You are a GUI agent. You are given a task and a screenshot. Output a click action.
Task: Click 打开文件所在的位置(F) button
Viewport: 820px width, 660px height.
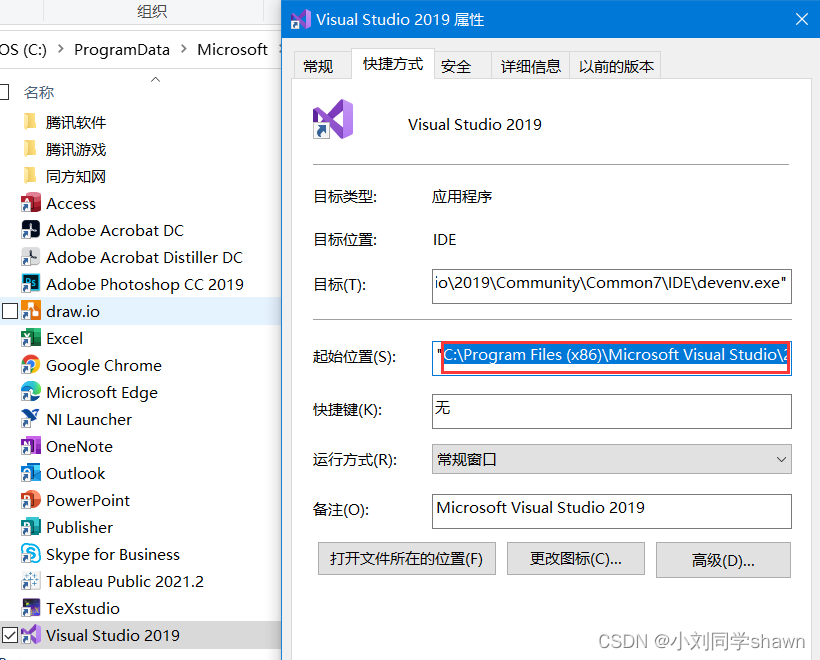(406, 559)
